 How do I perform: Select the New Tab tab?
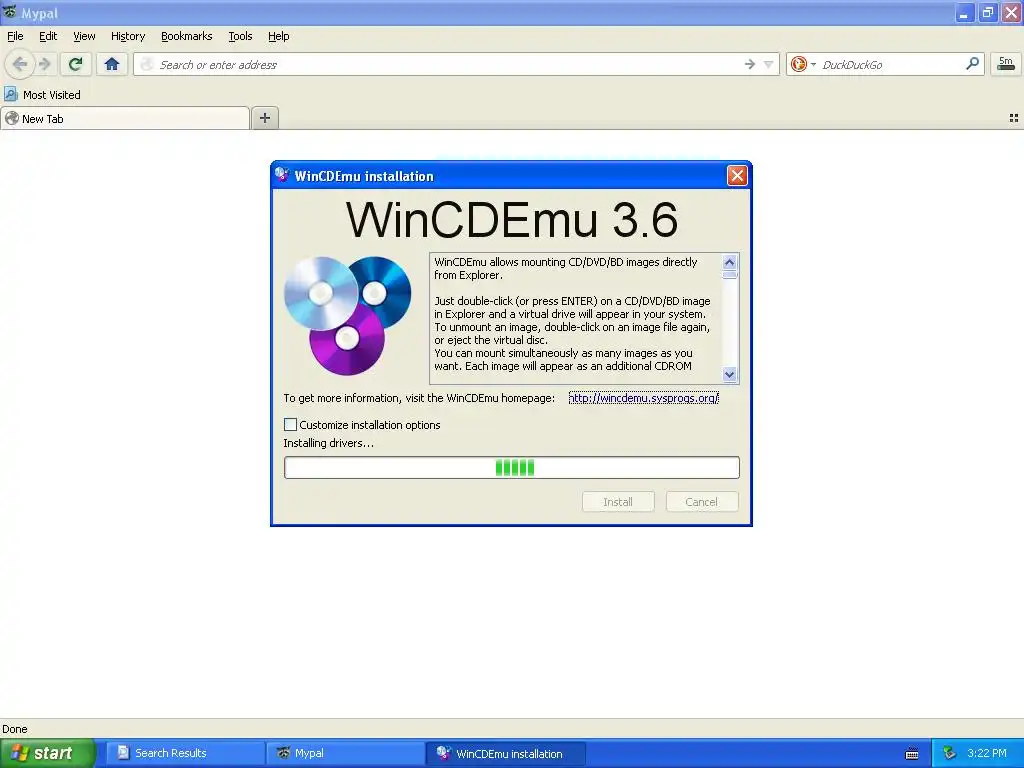point(125,118)
